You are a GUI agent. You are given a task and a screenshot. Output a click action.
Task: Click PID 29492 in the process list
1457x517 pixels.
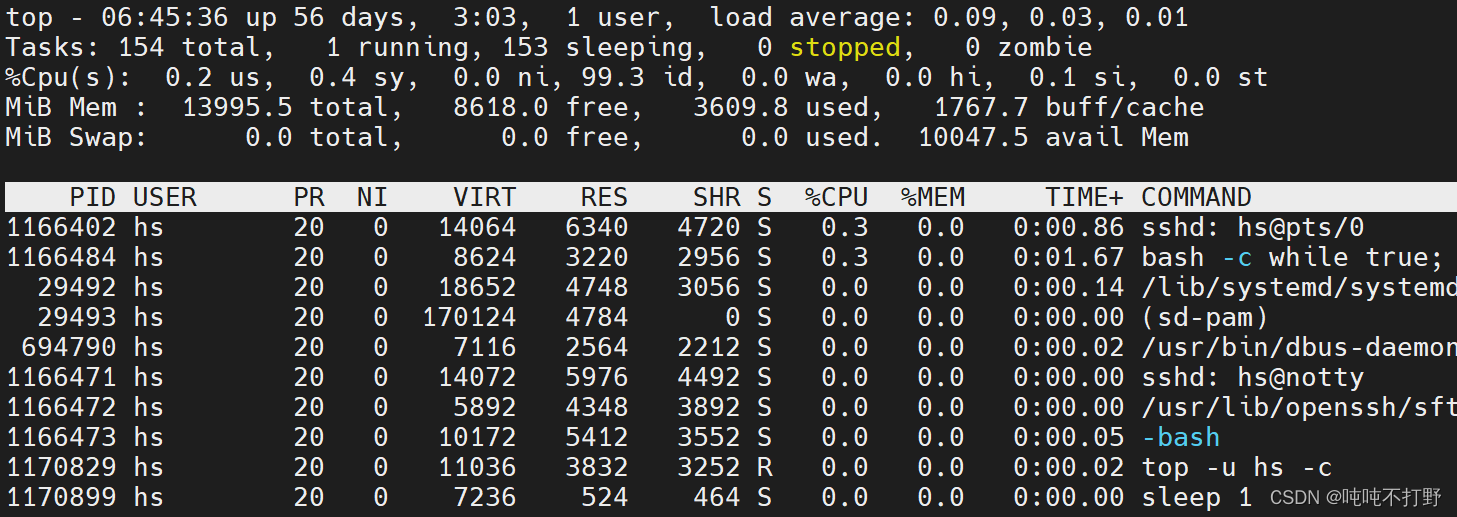click(77, 287)
